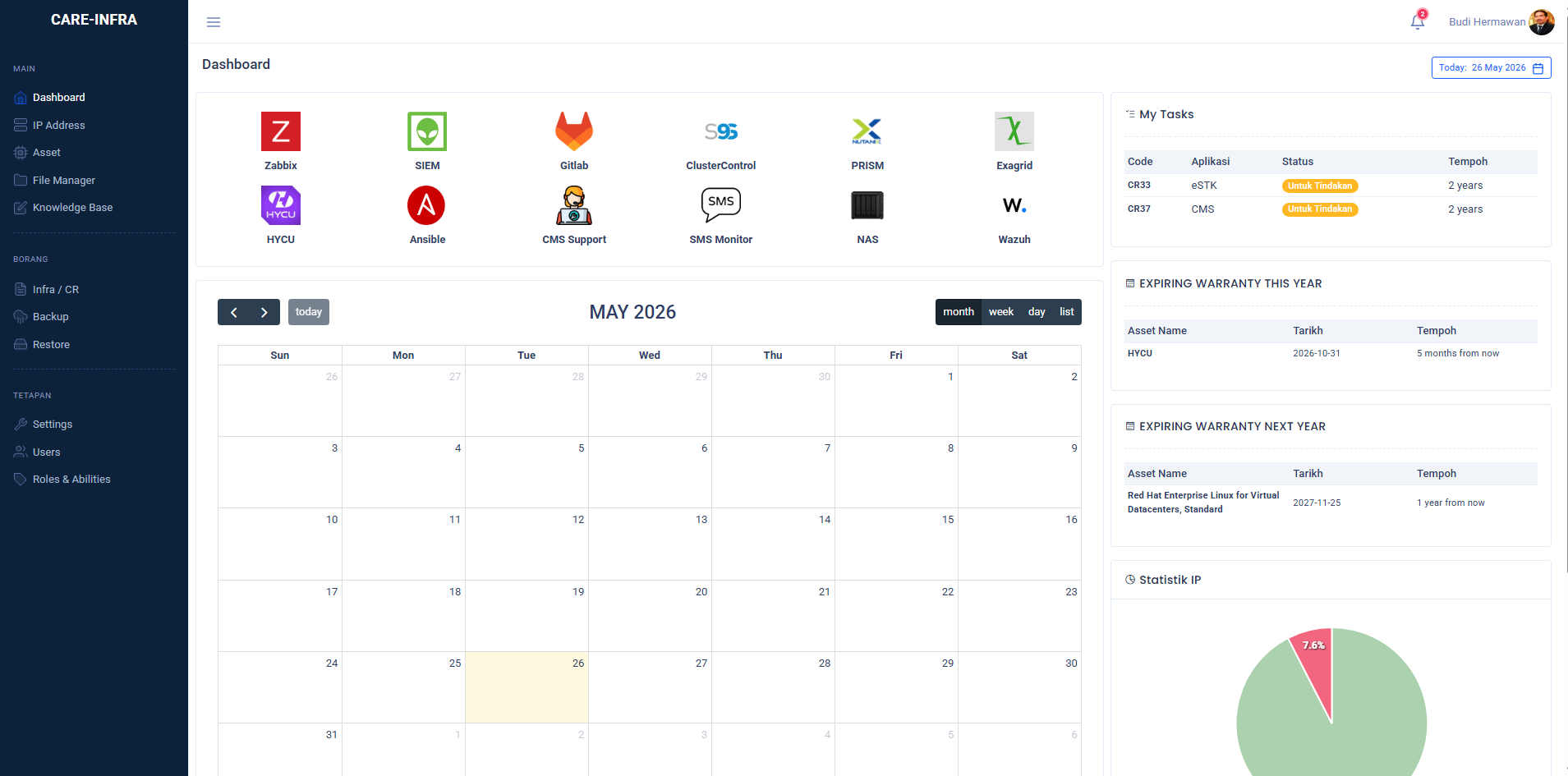The height and width of the screenshot is (776, 1568).
Task: Launch the HYCU purple icon
Action: point(281,205)
